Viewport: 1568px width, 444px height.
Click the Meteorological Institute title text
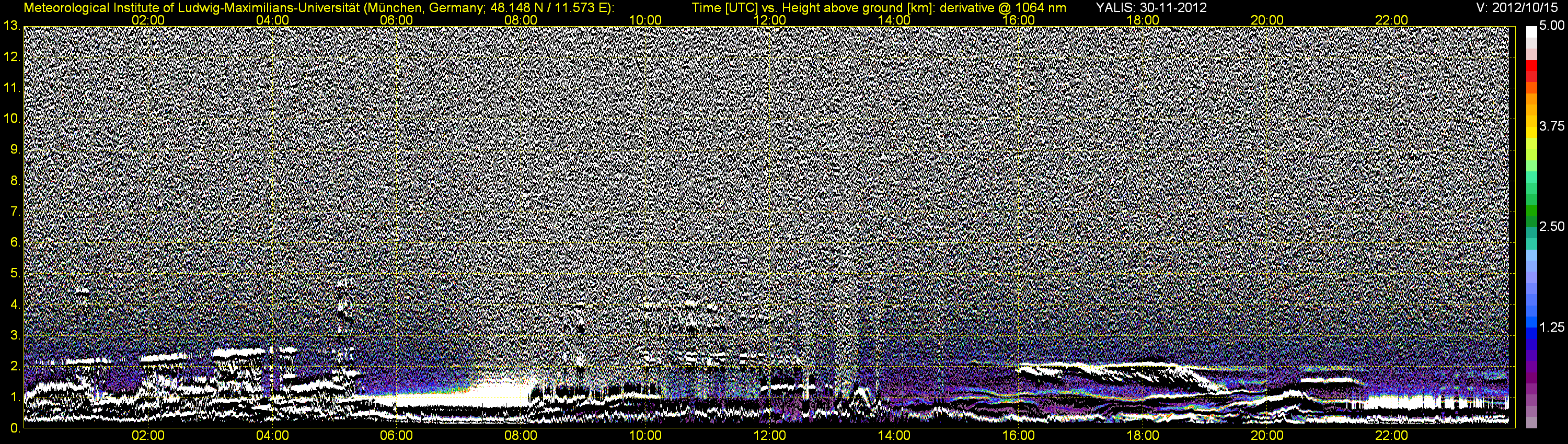pos(318,8)
